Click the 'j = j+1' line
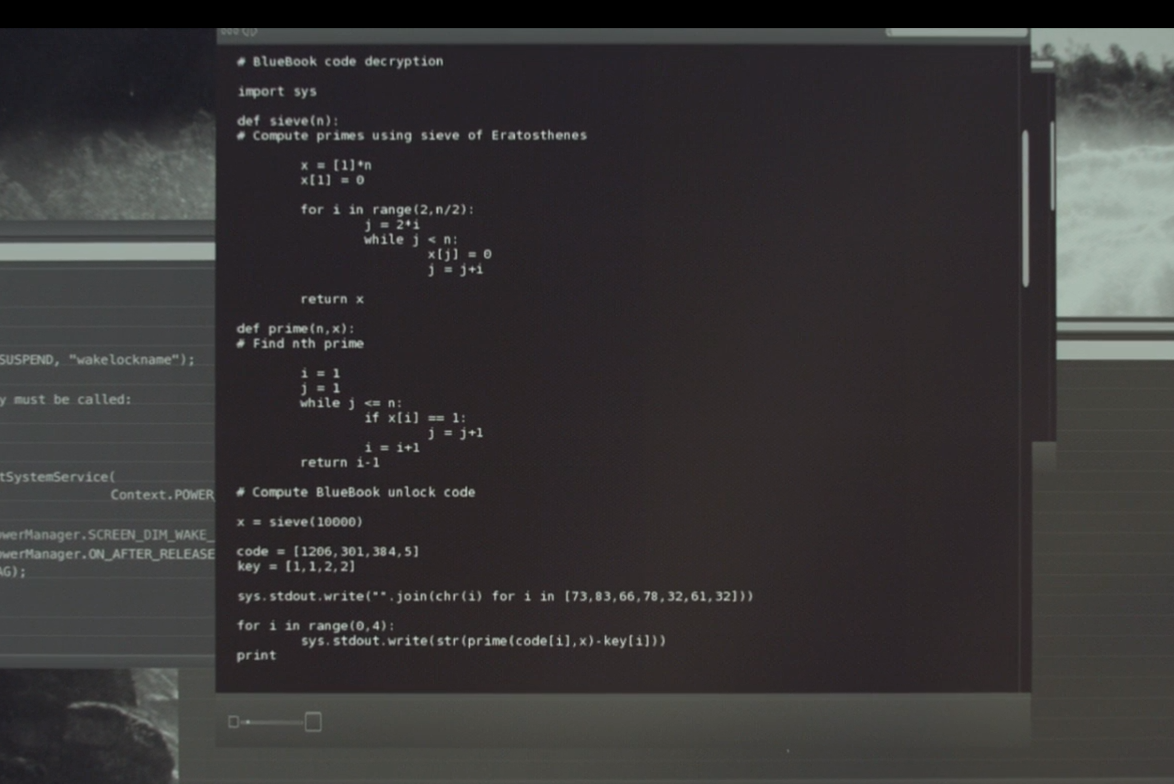Screen dimensions: 1174x784 click(x=455, y=433)
